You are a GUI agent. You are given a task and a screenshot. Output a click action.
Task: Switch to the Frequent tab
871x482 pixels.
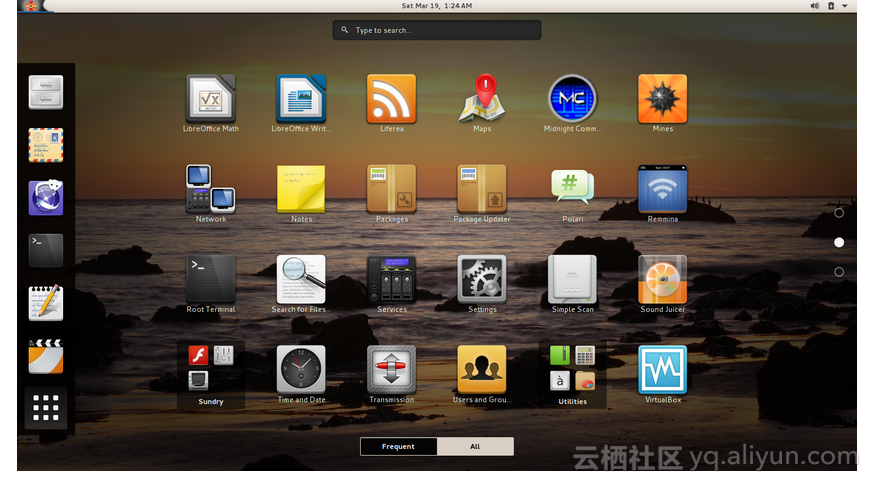pyautogui.click(x=398, y=446)
